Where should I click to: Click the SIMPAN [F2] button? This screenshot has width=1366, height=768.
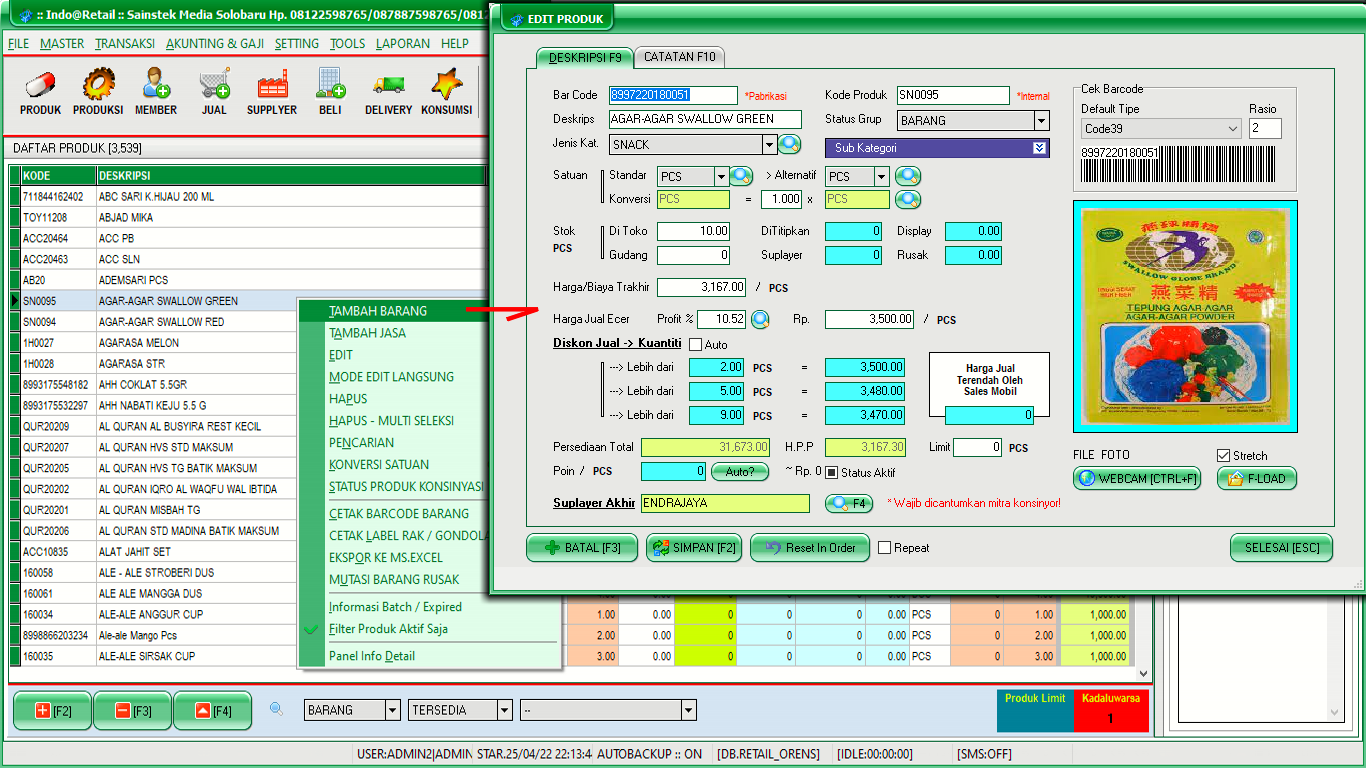[x=695, y=548]
